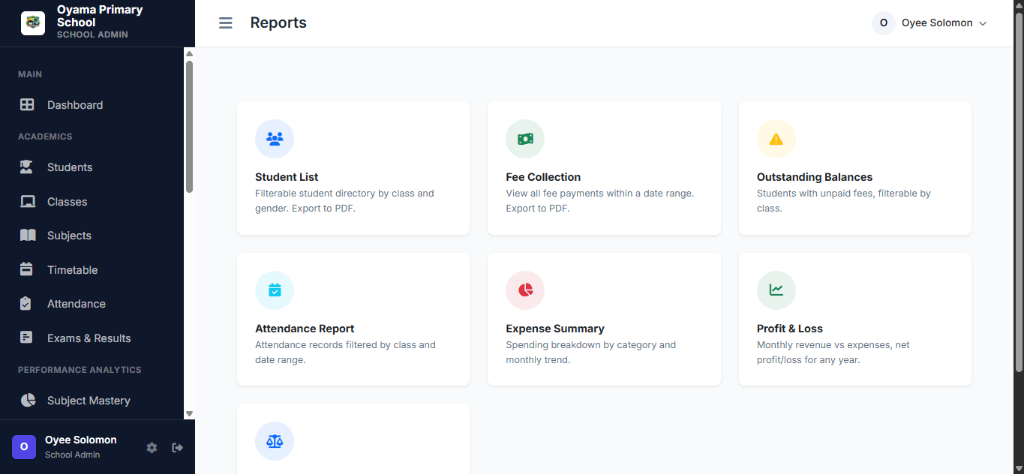
Task: Open settings via the sidebar gear icon
Action: pyautogui.click(x=152, y=447)
